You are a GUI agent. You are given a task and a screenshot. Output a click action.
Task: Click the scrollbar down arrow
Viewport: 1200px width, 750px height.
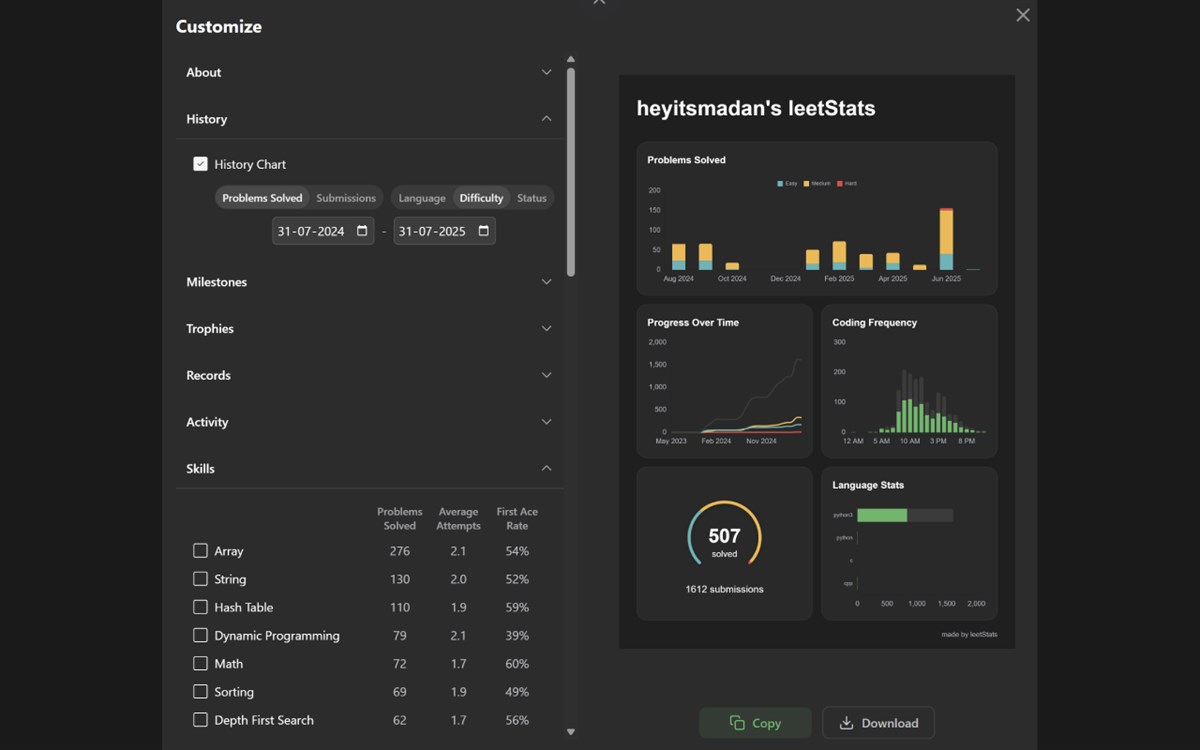[571, 732]
